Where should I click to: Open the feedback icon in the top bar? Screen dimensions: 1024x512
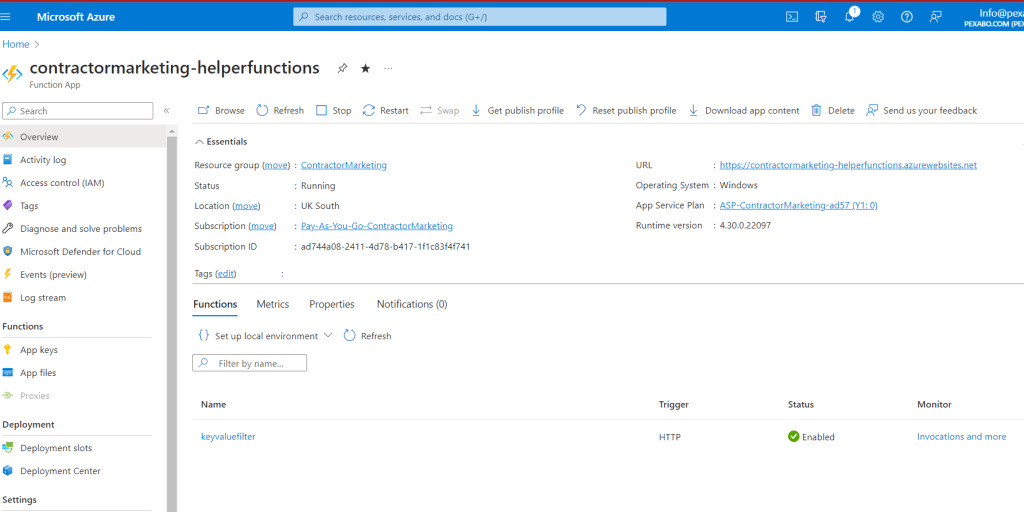pyautogui.click(x=936, y=17)
